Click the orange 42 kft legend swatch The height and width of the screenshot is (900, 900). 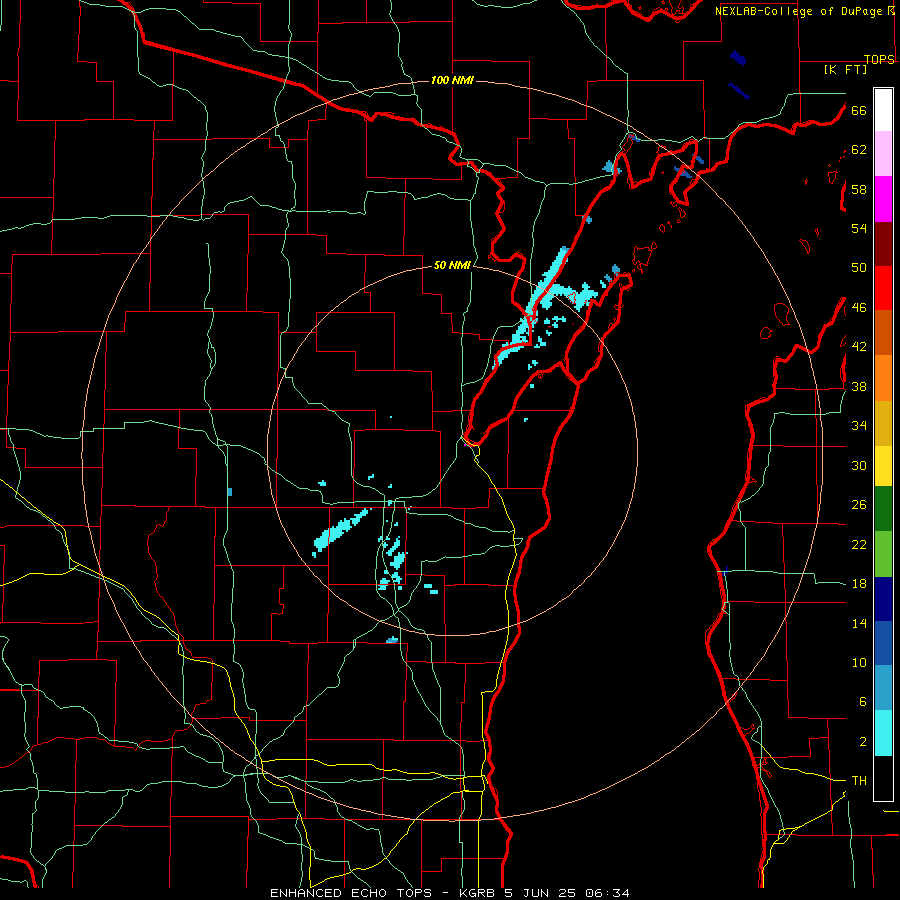click(x=883, y=378)
